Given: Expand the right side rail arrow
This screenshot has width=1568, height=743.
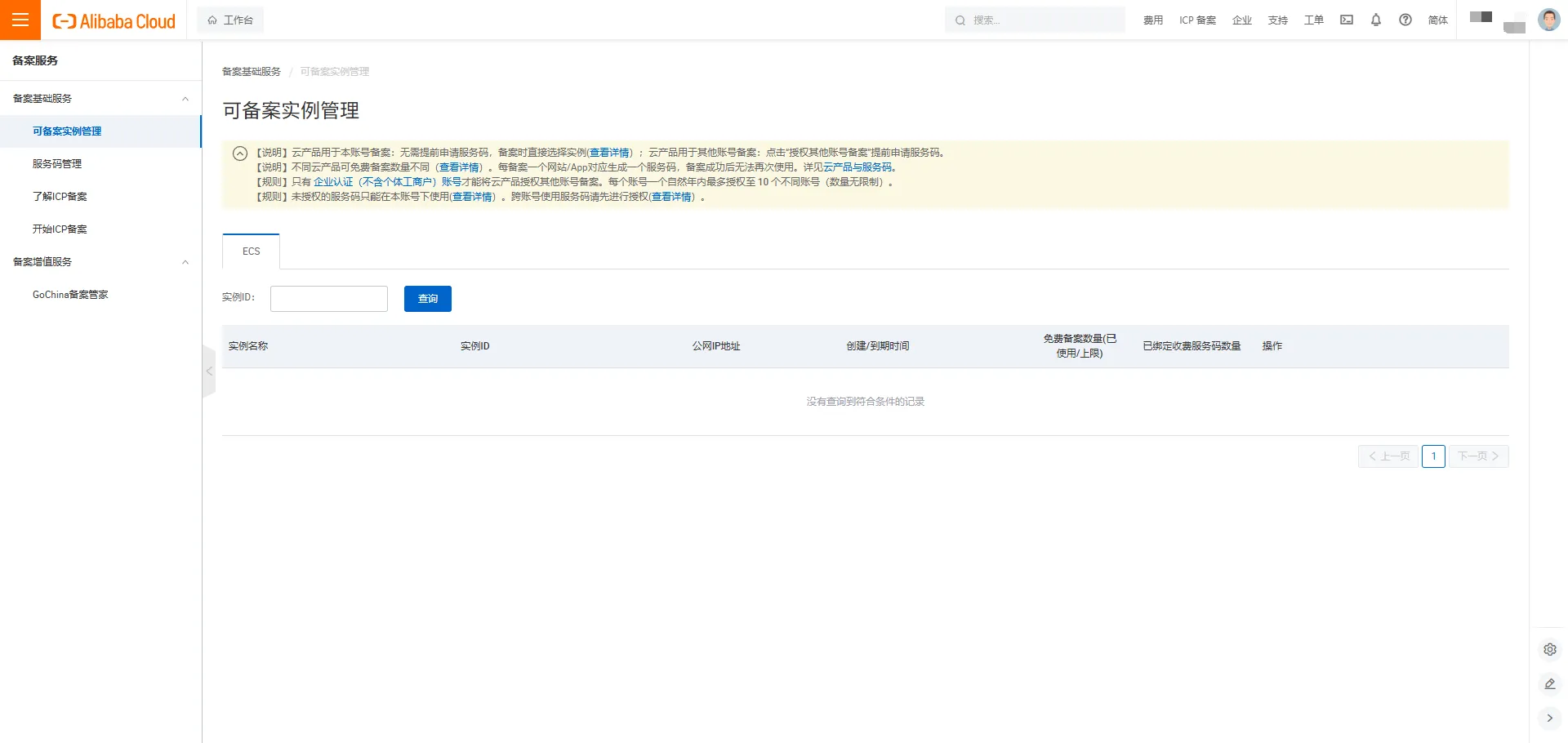Looking at the screenshot, I should pos(1549,719).
